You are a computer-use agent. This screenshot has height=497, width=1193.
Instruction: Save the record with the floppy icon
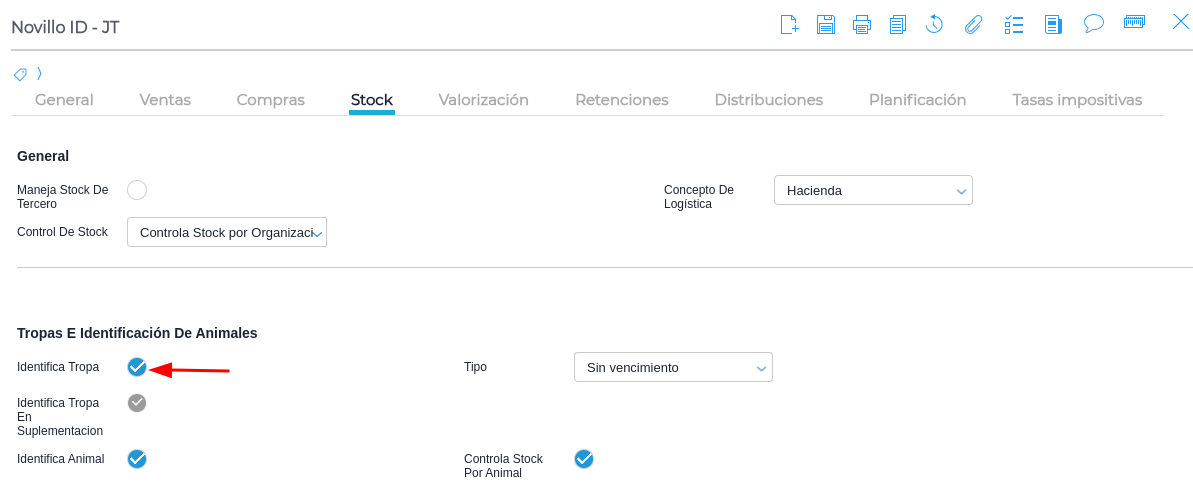point(825,24)
